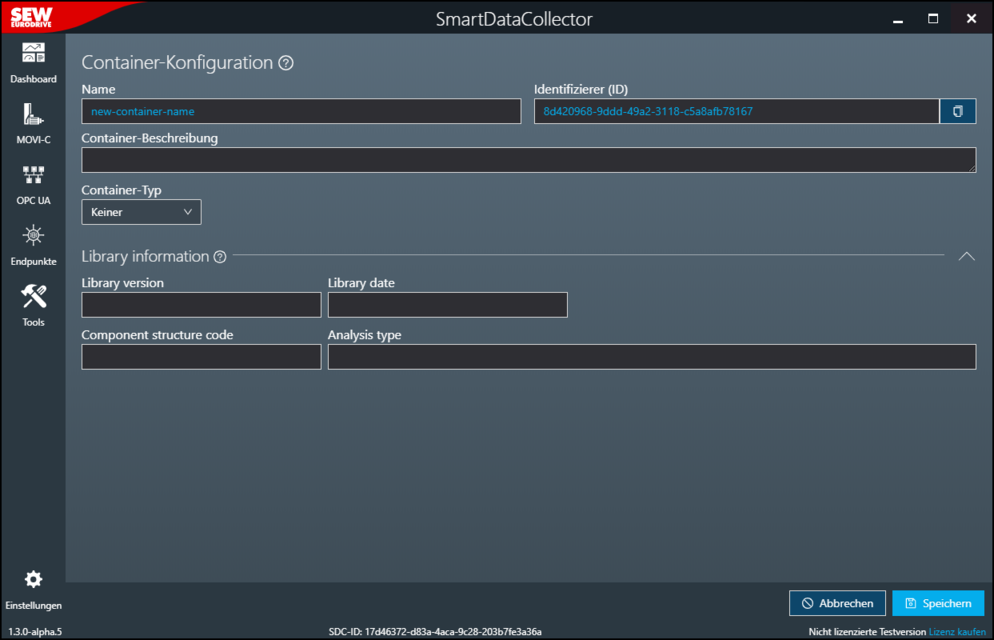Select the Library version field
The height and width of the screenshot is (640, 994).
tap(201, 305)
